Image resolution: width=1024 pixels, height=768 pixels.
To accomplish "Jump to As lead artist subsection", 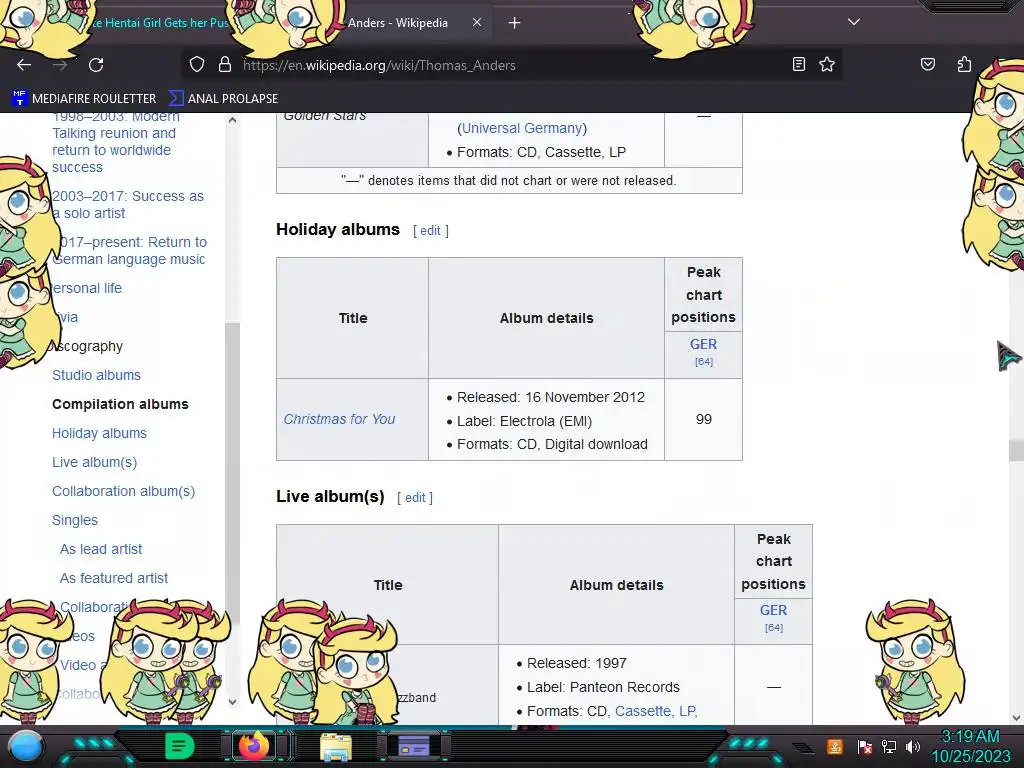I will [x=101, y=549].
